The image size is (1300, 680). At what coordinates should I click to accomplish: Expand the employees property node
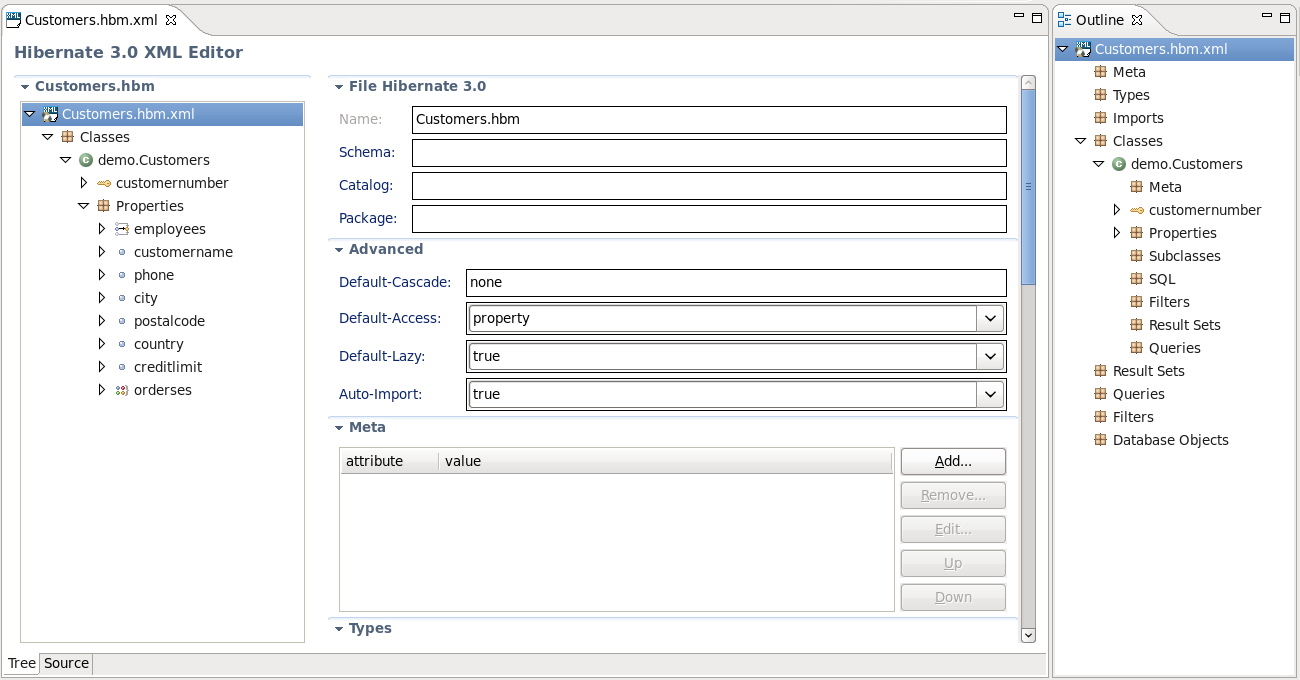[101, 228]
